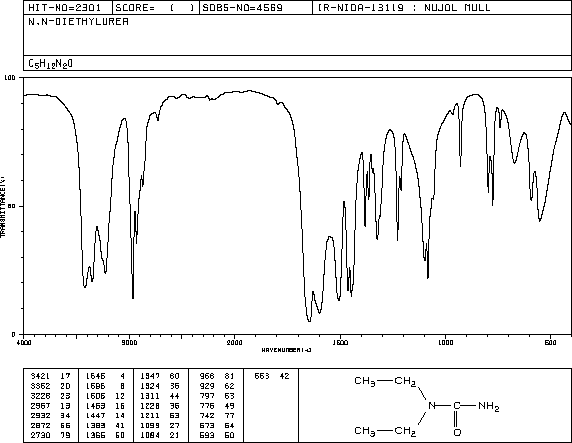Viewport: 572px width, 443px height.
Task: Select peak table entry 776
Action: (x=207, y=406)
